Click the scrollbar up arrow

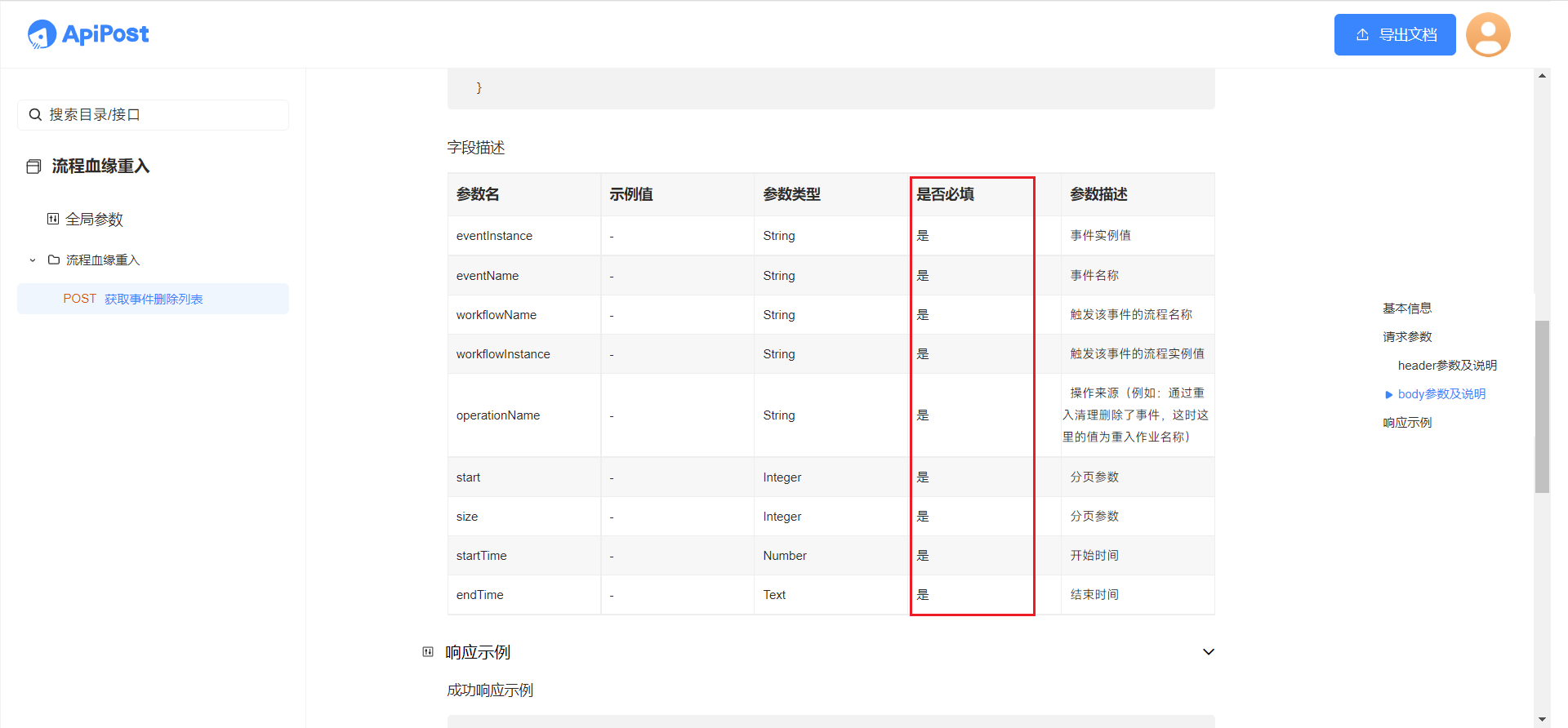coord(1542,76)
